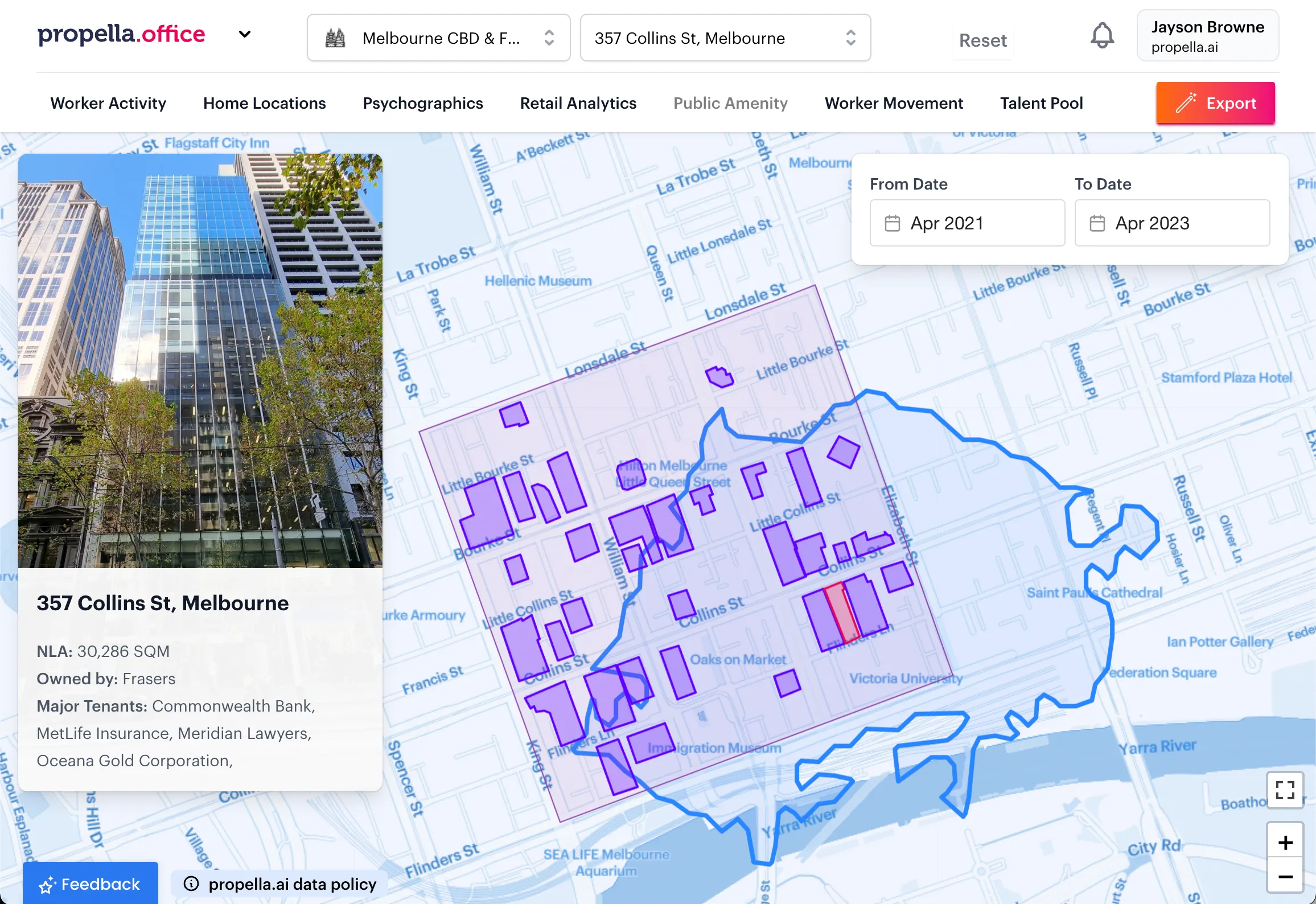The height and width of the screenshot is (904, 1316).
Task: Zoom out on the map
Action: coord(1285,877)
